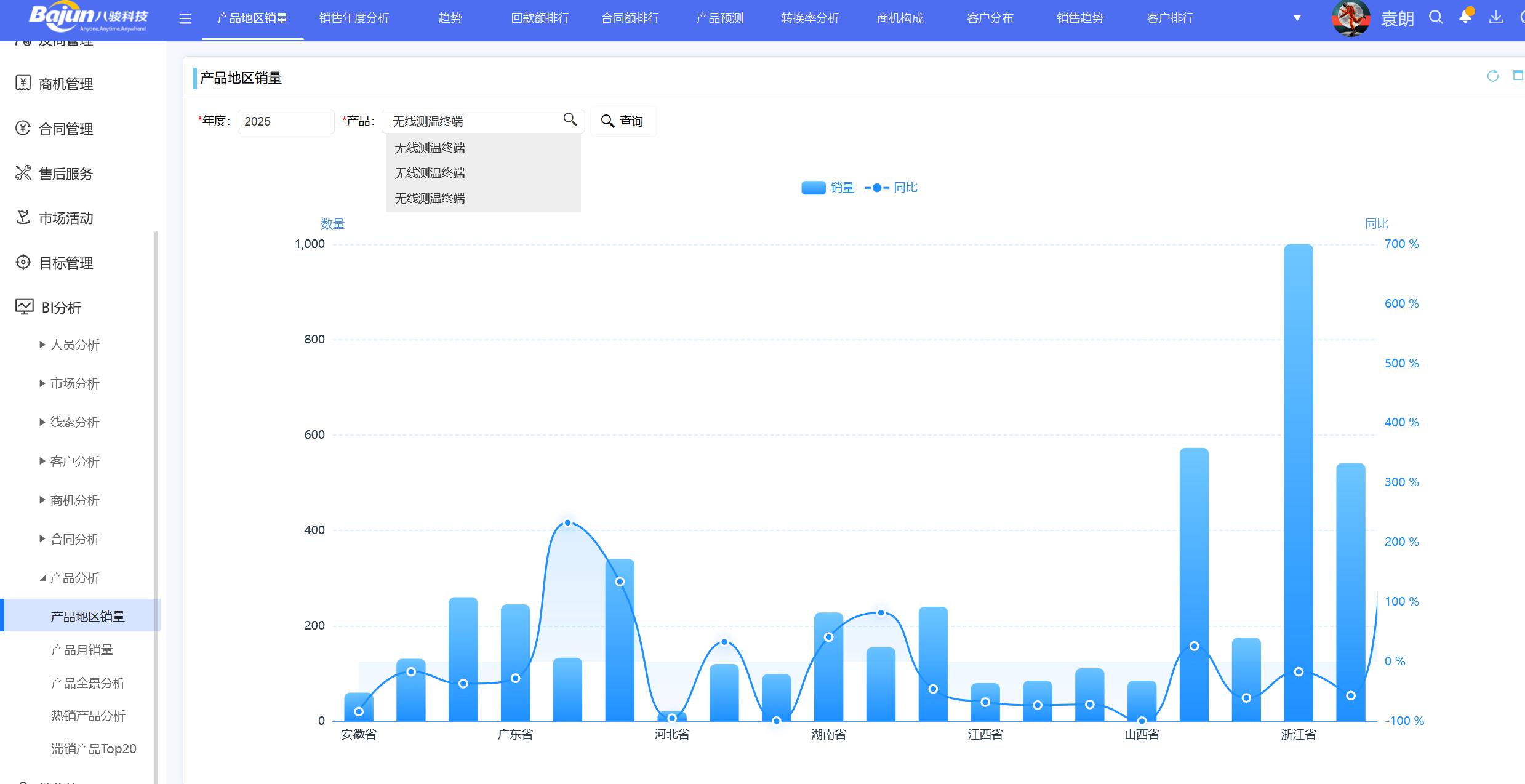This screenshot has height=784, width=1525.
Task: Open 产品月销量 sidebar link
Action: pyautogui.click(x=82, y=650)
